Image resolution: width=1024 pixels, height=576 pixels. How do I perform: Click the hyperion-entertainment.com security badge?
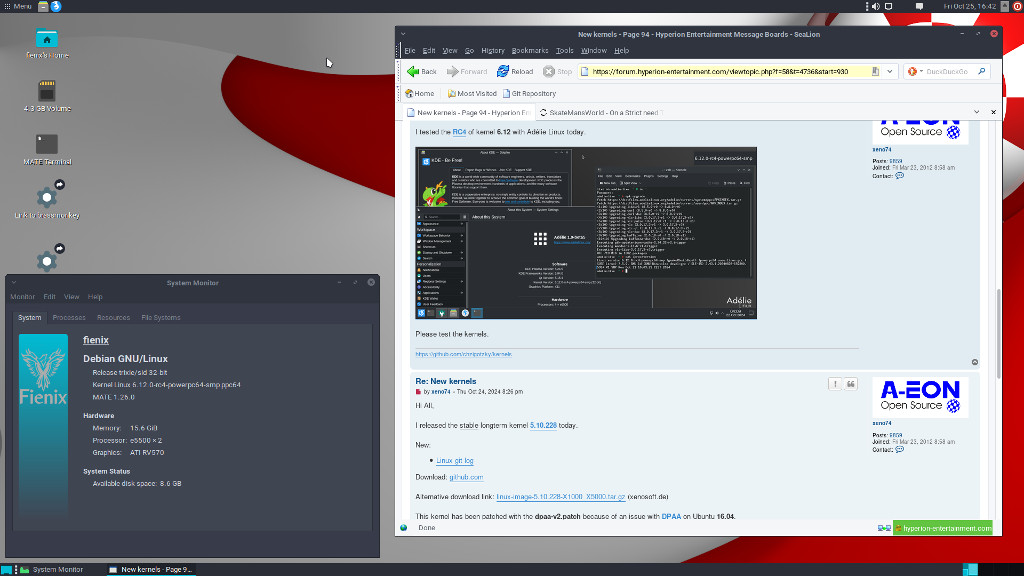click(943, 528)
